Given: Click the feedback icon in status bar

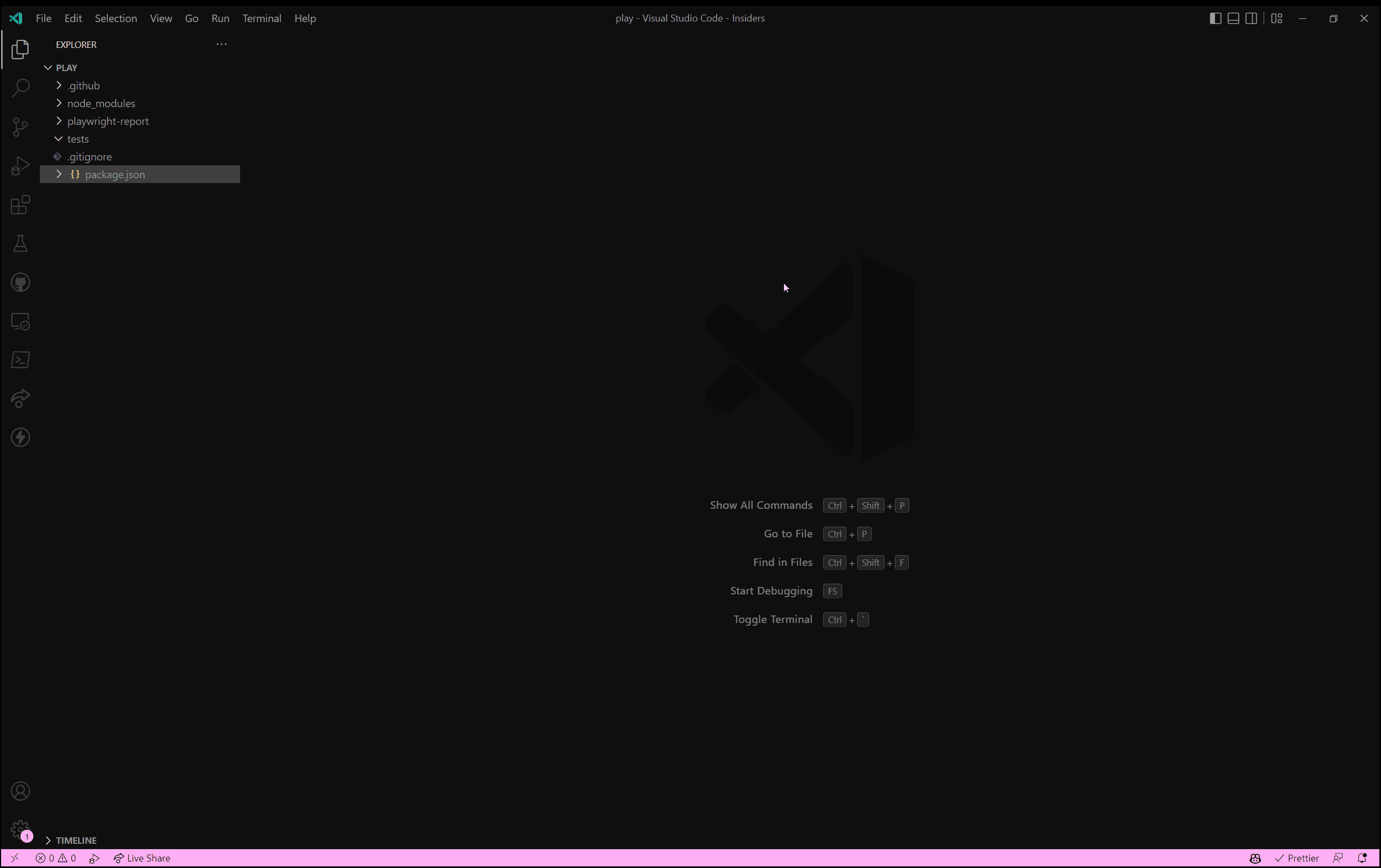Looking at the screenshot, I should pos(1337,858).
